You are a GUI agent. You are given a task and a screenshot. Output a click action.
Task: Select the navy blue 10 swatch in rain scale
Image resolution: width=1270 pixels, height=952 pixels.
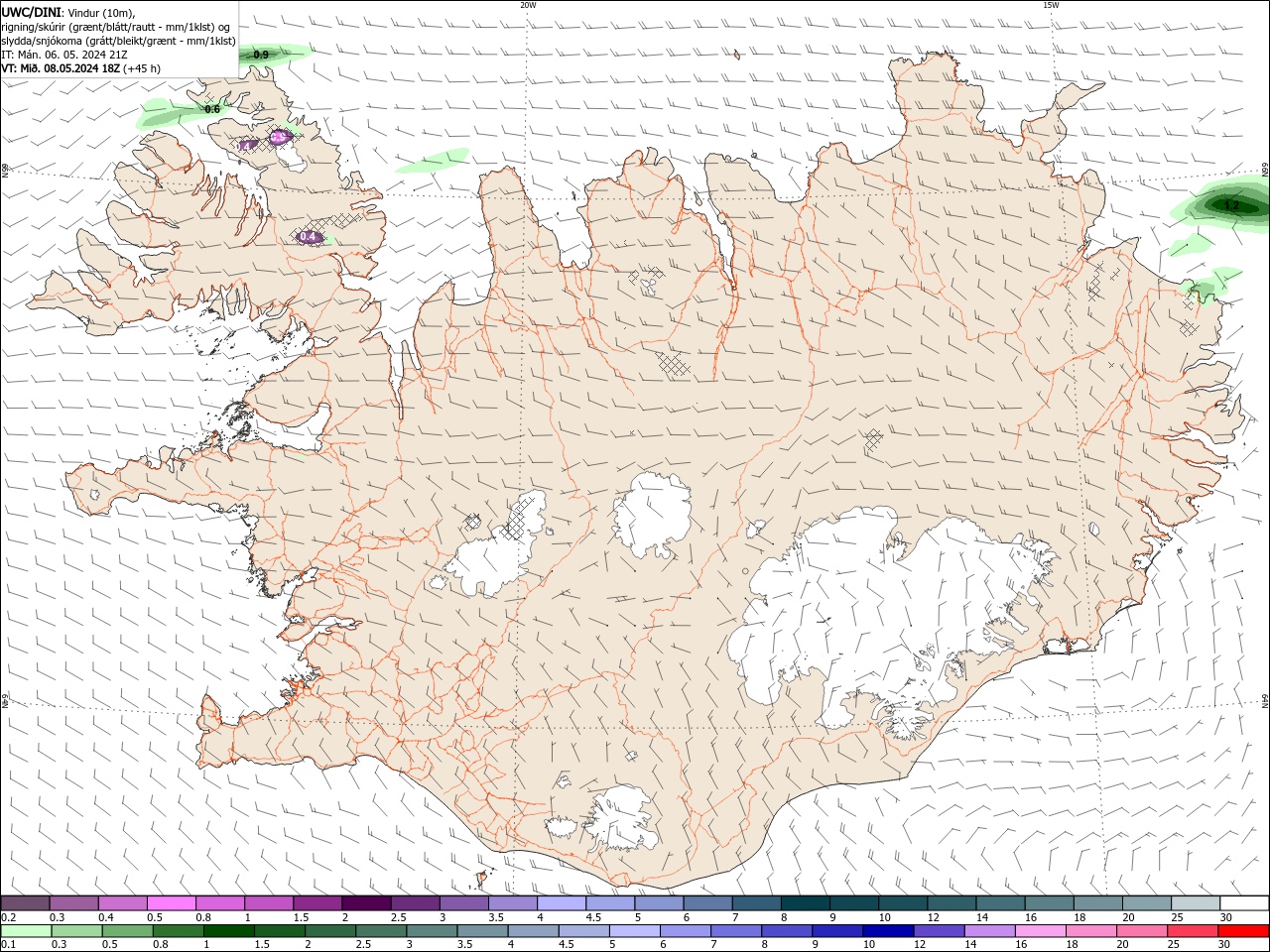tap(887, 931)
